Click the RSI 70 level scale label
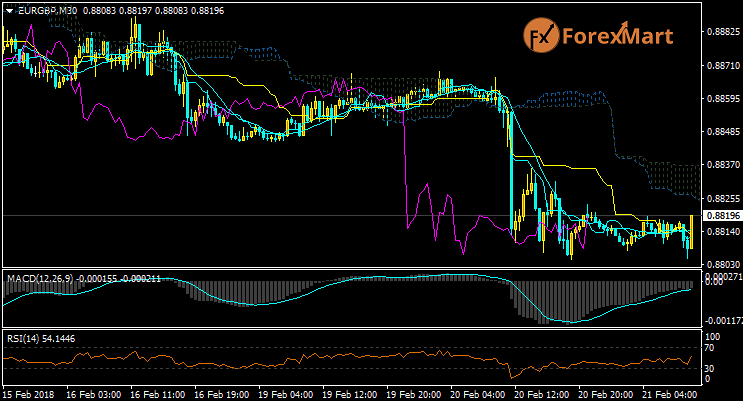 click(x=709, y=348)
